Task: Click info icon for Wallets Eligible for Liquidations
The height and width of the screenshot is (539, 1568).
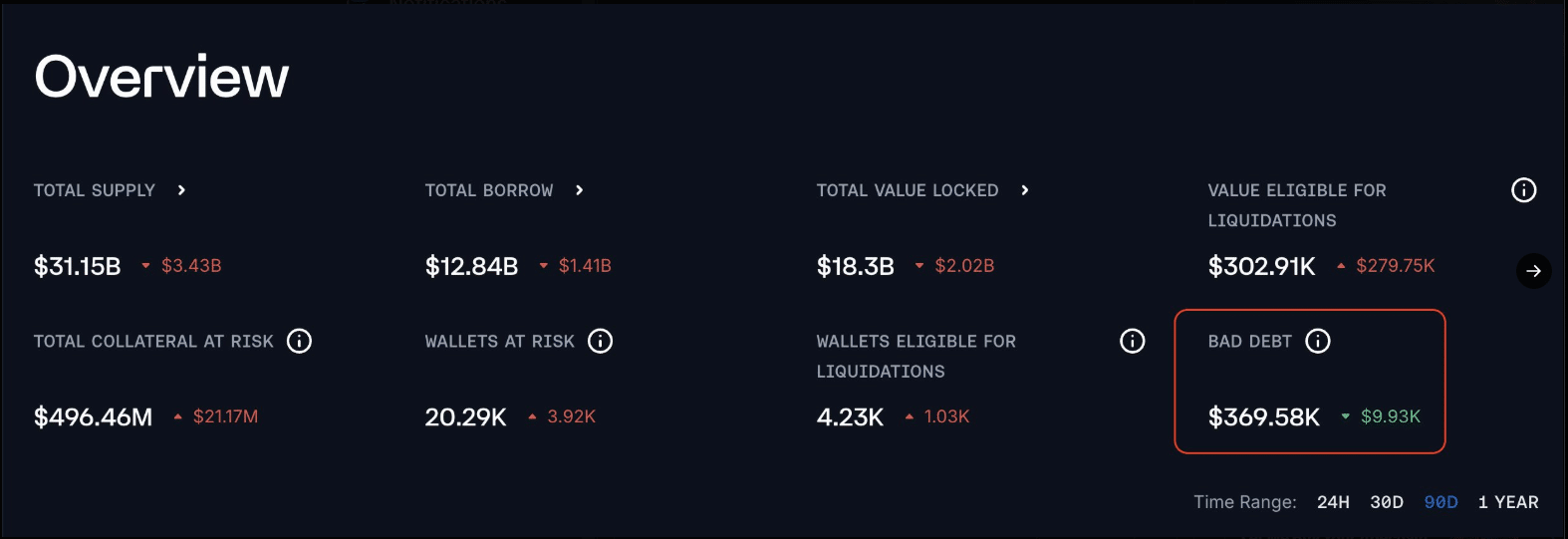Action: (x=1132, y=342)
